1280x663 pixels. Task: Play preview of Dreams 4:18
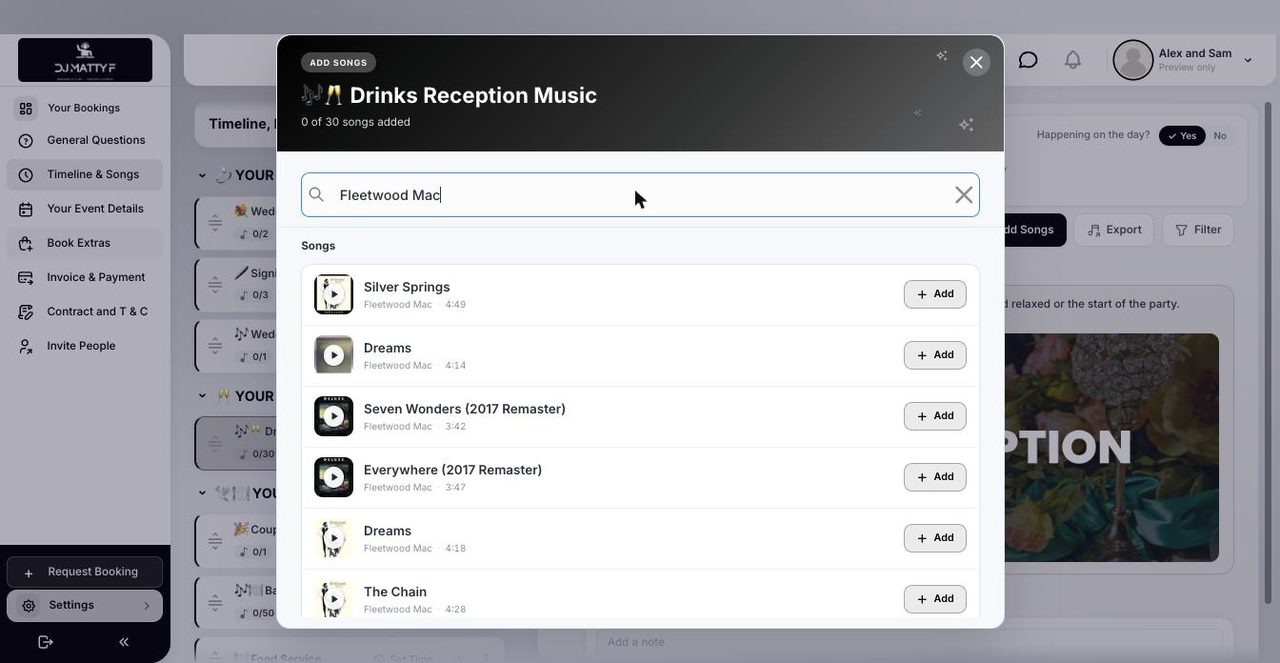334,538
